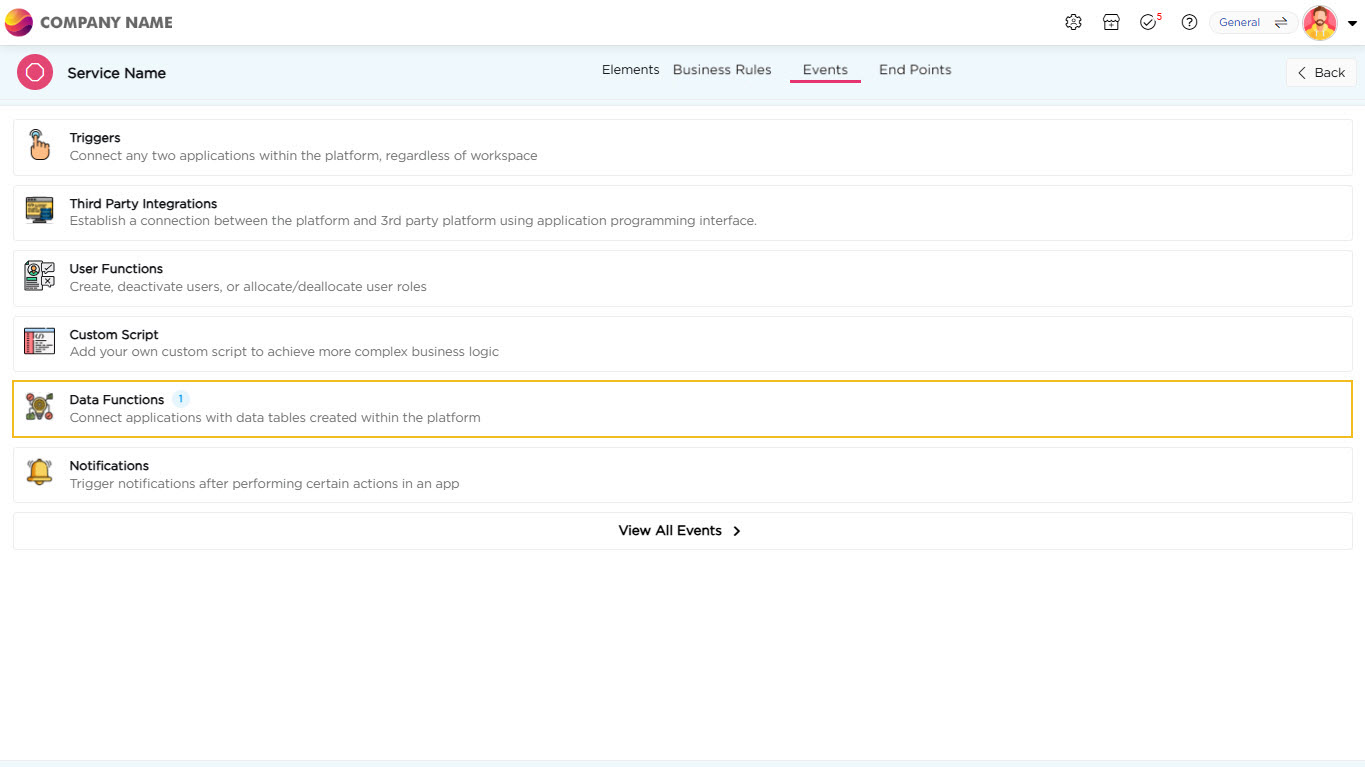The image size is (1365, 767).
Task: Click the Triggers hand pointer icon
Action: (39, 146)
